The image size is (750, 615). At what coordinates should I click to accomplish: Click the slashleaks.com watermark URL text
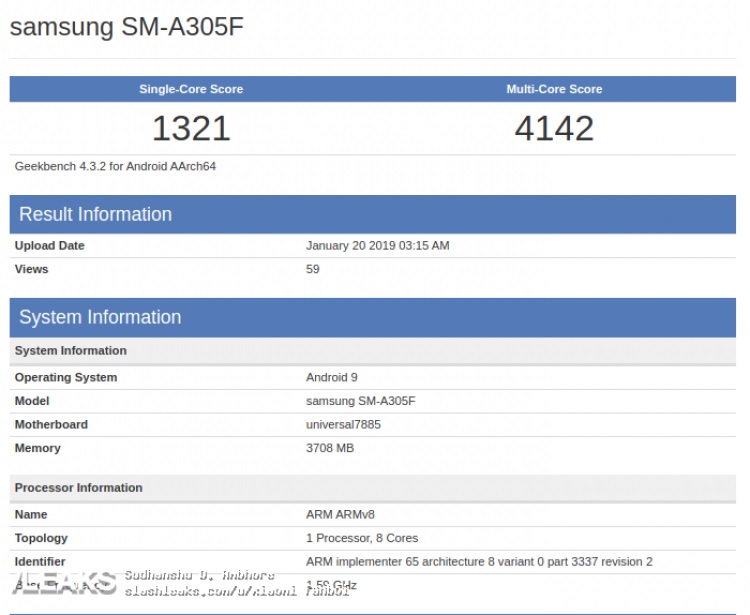click(236, 592)
